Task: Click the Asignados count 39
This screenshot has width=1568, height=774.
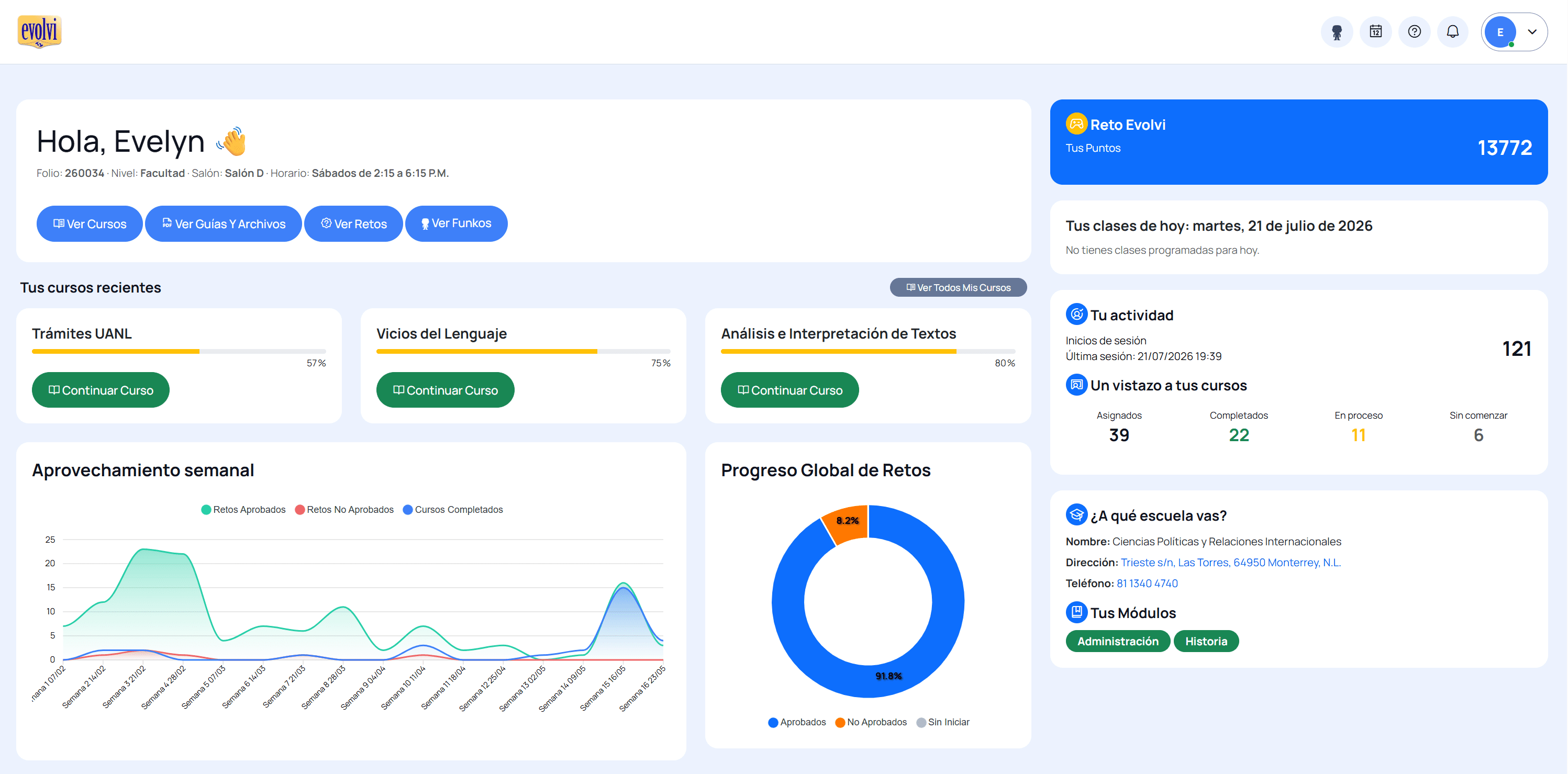Action: point(1119,434)
